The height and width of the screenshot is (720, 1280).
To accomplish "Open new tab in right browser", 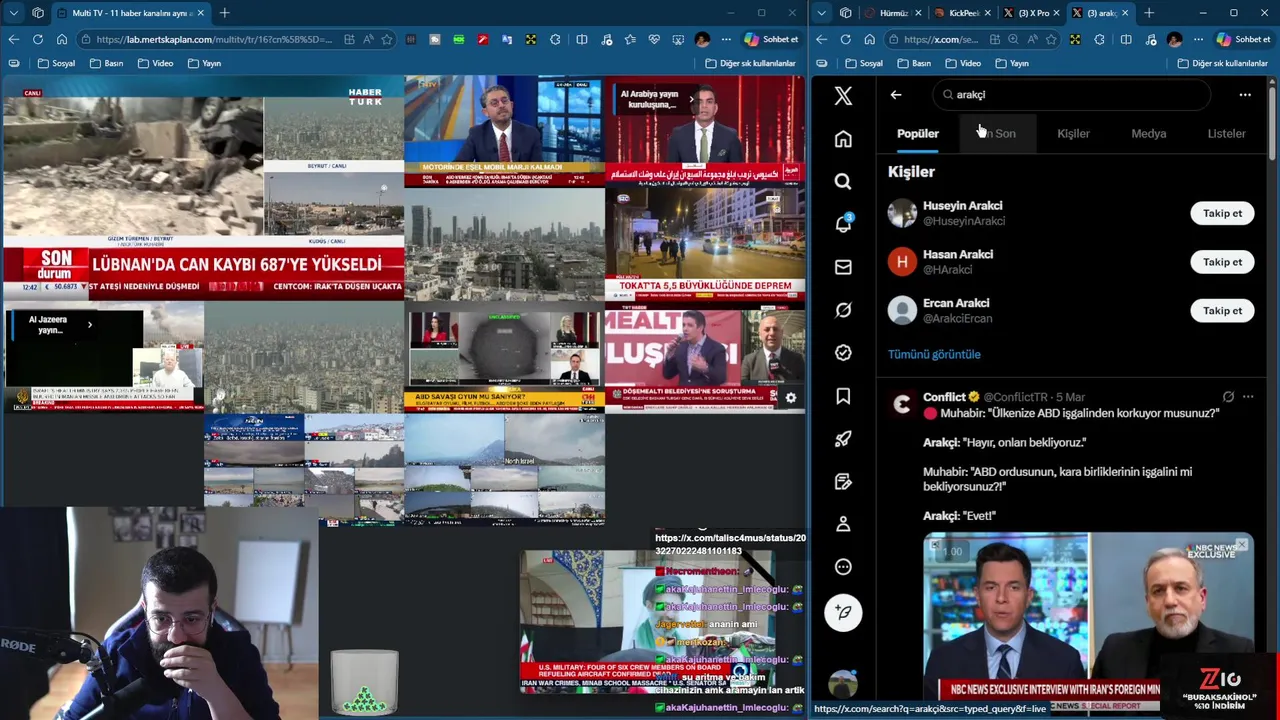I will (x=1149, y=13).
